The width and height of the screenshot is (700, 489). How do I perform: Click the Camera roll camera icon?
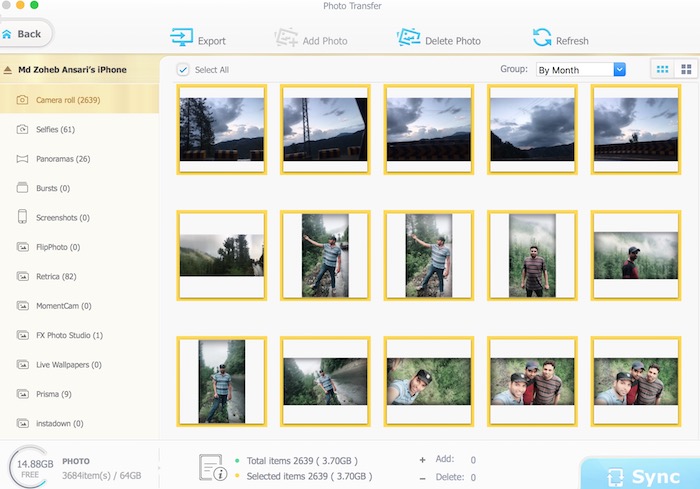(22, 100)
